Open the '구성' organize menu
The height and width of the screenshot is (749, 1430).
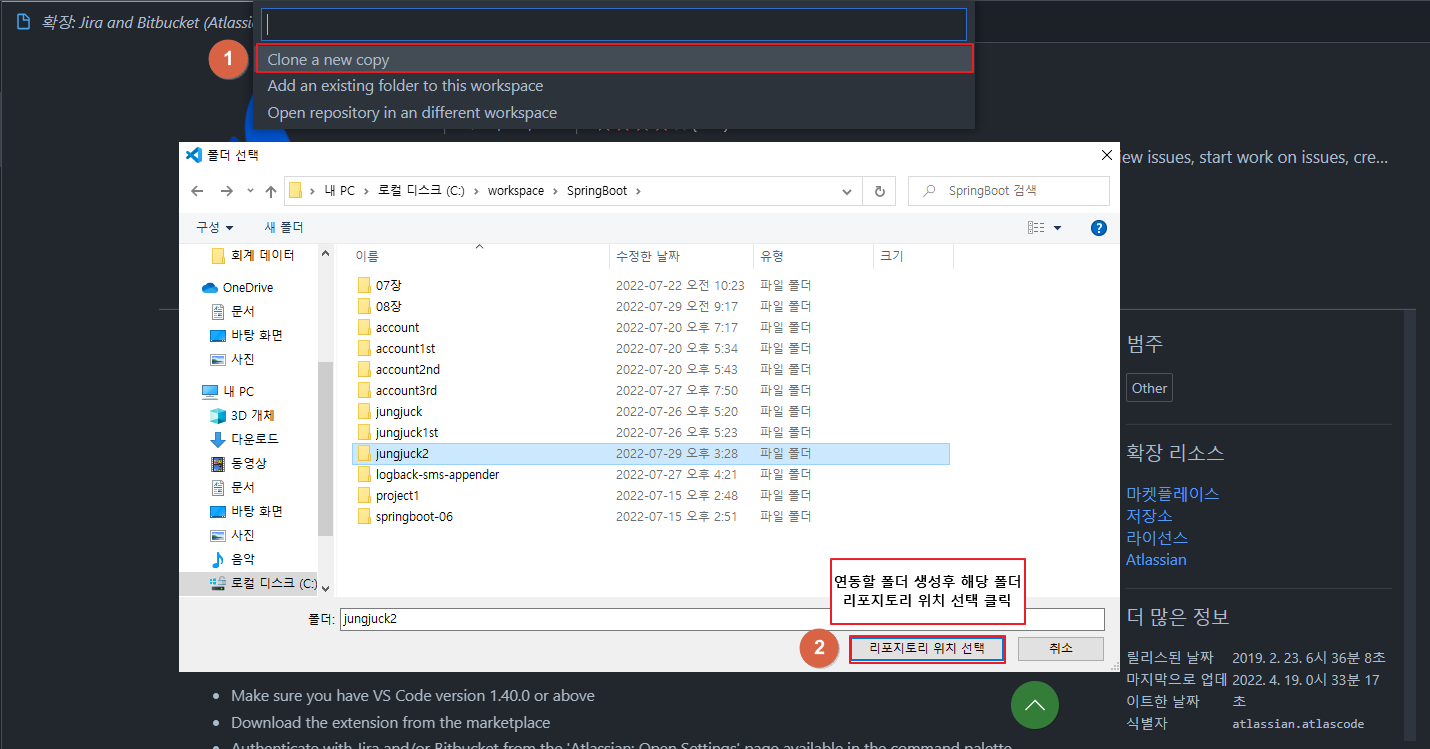(x=214, y=228)
